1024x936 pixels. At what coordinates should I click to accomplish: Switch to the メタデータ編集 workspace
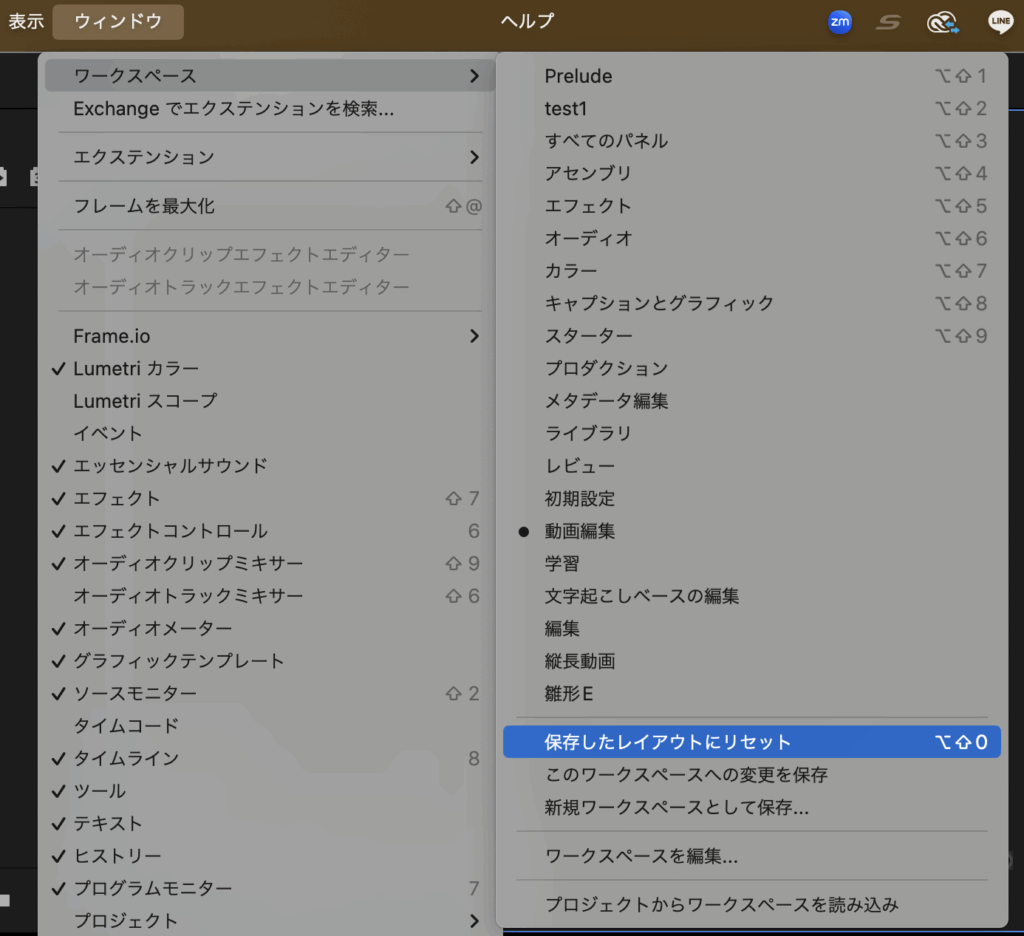click(752, 400)
